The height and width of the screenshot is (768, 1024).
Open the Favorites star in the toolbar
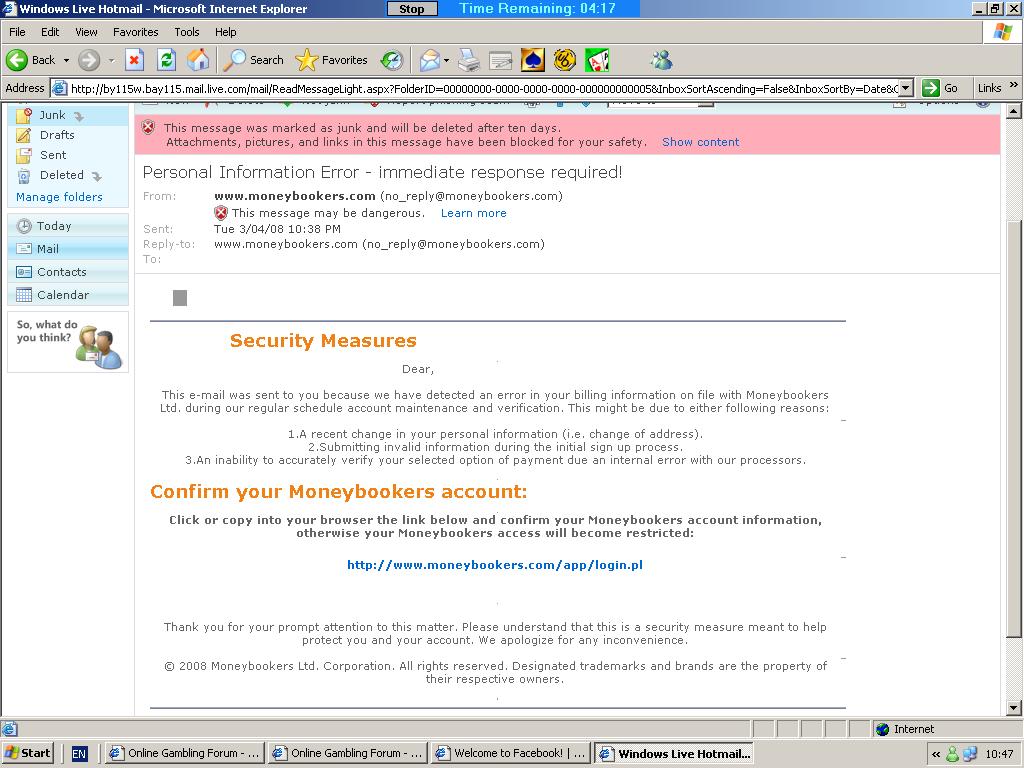tap(331, 60)
